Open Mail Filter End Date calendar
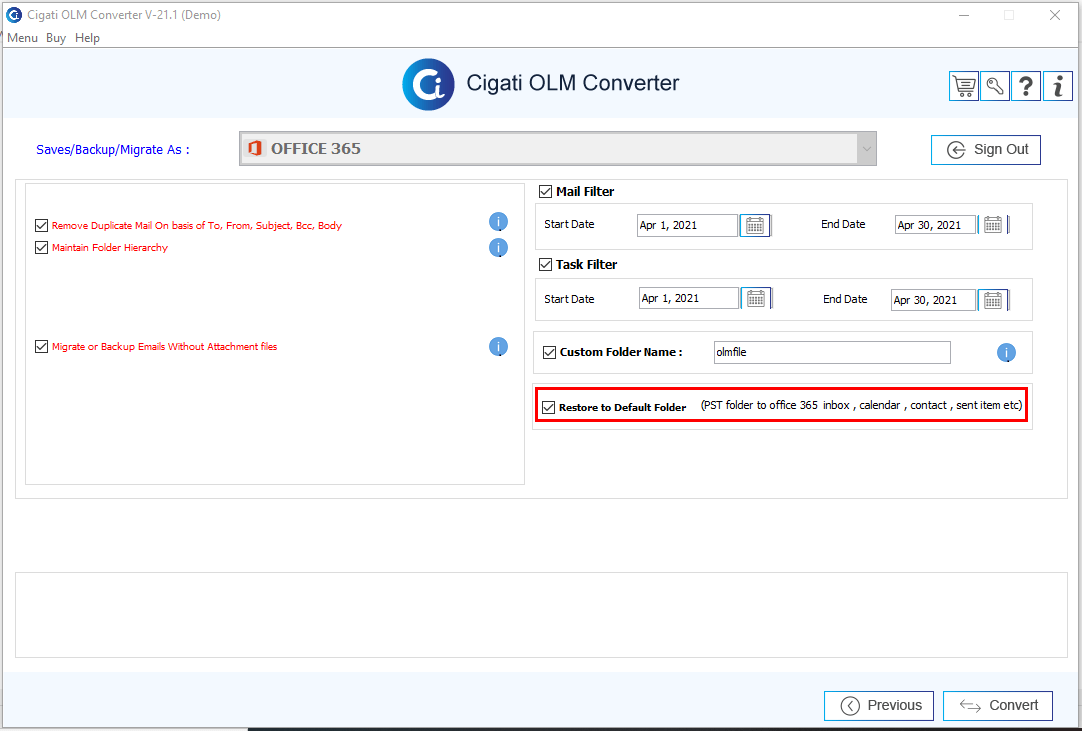Image resolution: width=1082 pixels, height=731 pixels. pyautogui.click(x=993, y=225)
